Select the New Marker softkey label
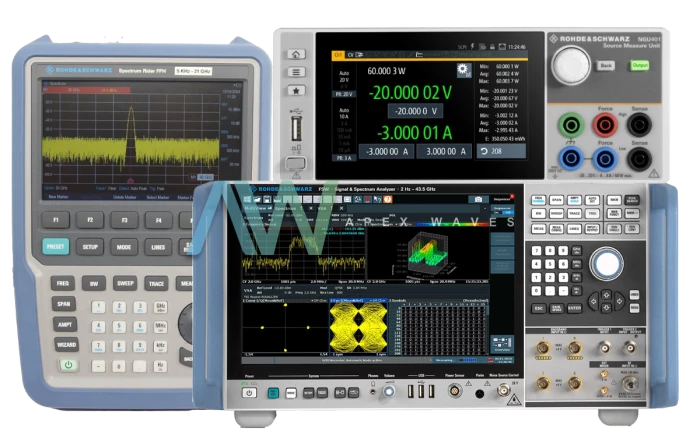This screenshot has height=435, width=700. [58, 197]
